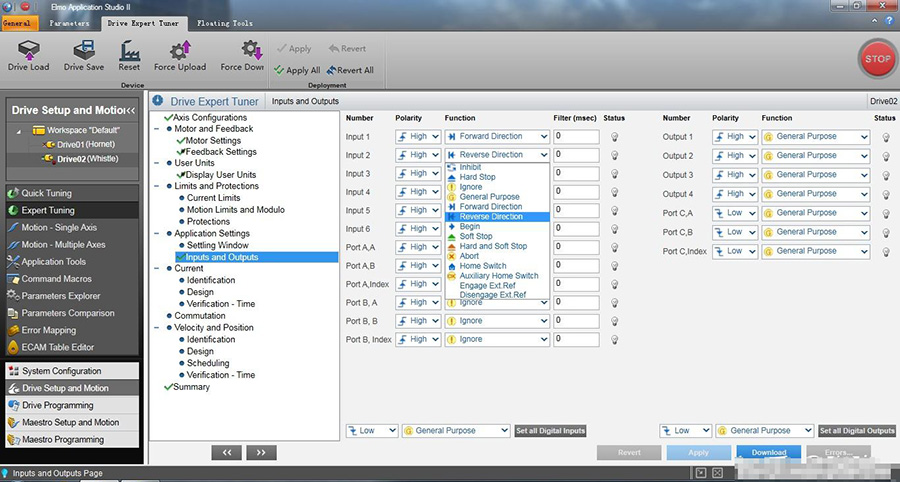Click the Reset drive icon

click(129, 50)
